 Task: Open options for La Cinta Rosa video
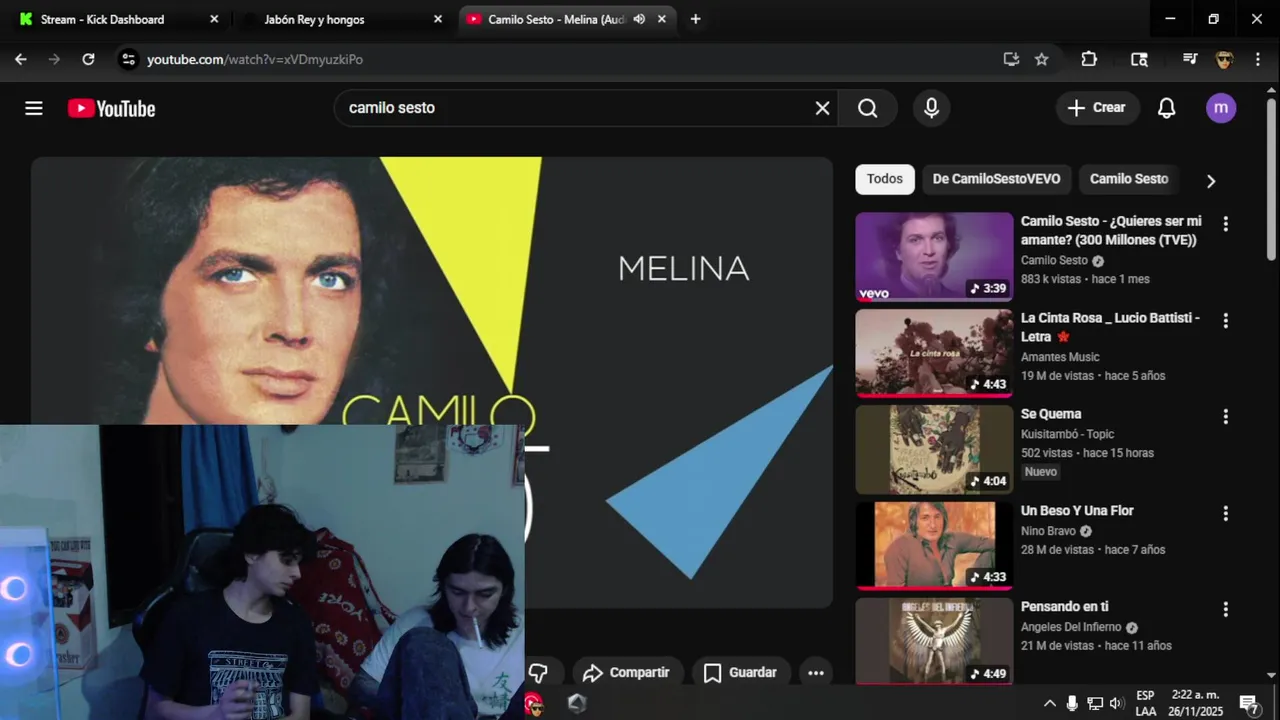1225,321
